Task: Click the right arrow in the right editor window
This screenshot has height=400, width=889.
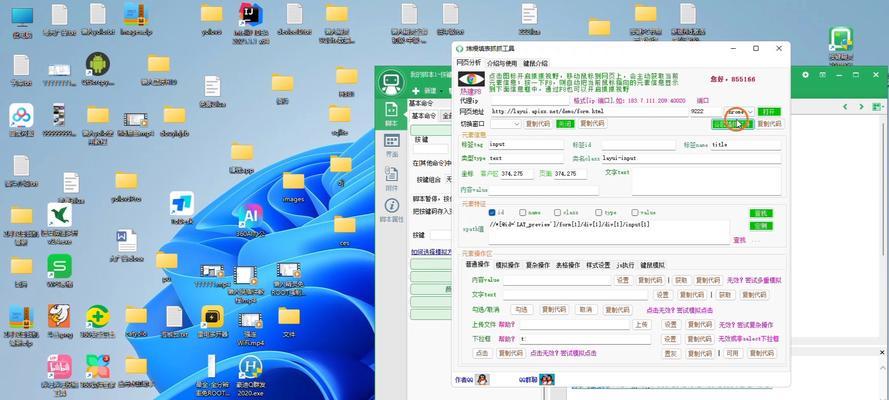Action: (x=862, y=107)
